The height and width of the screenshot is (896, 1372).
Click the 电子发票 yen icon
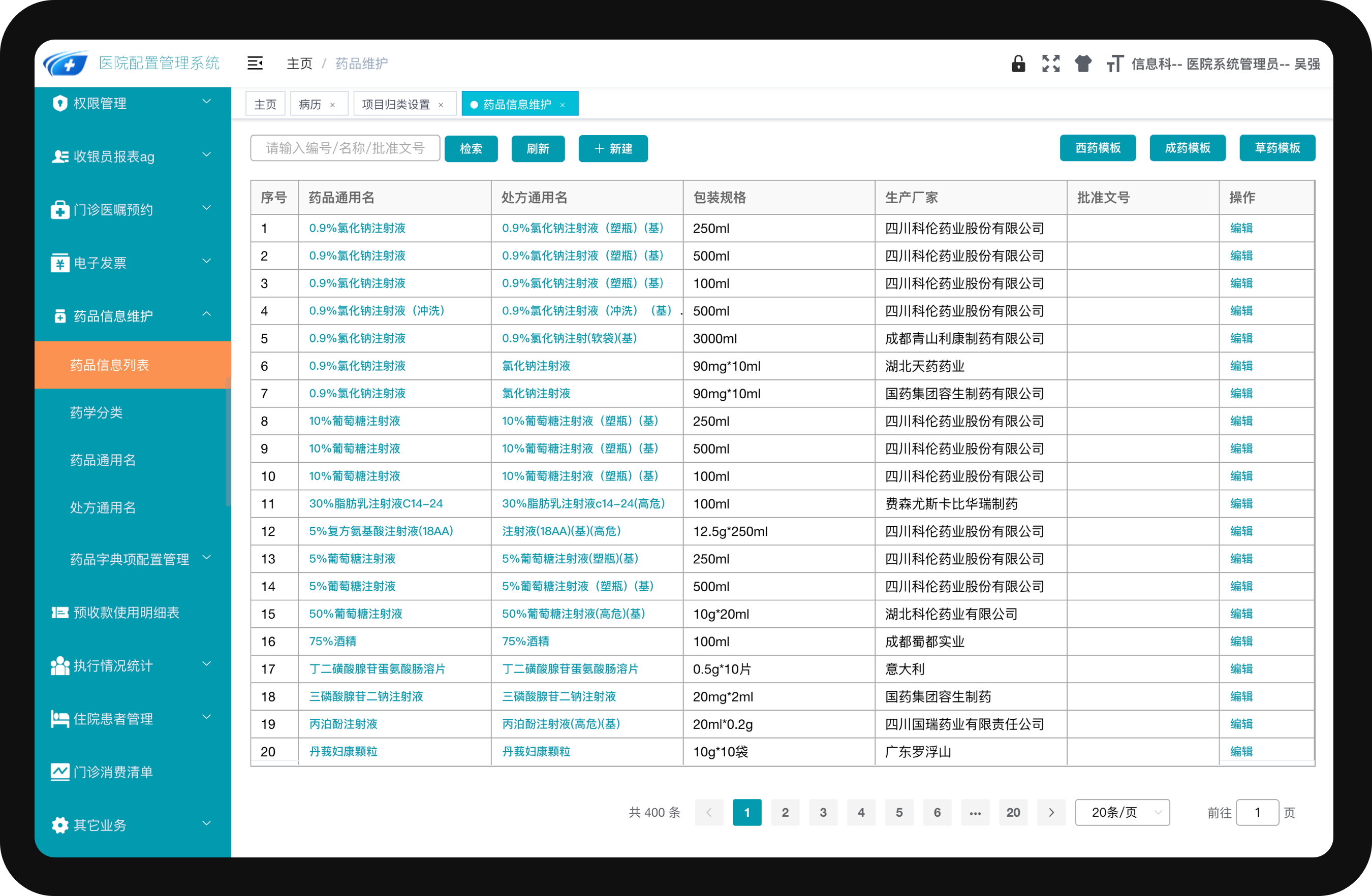coord(60,263)
